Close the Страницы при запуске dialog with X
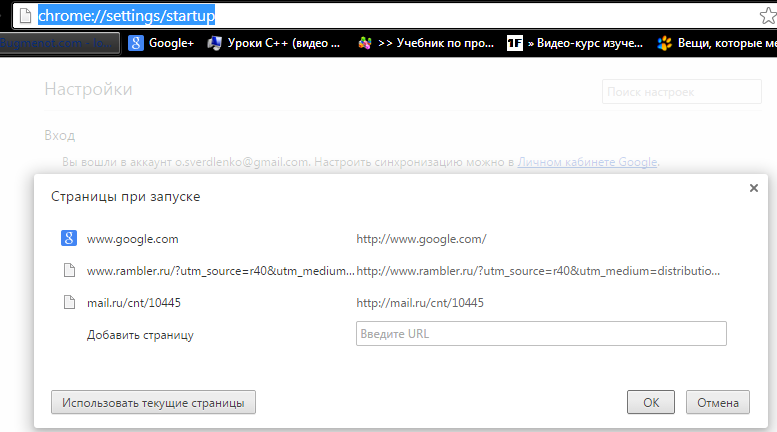 (x=752, y=187)
